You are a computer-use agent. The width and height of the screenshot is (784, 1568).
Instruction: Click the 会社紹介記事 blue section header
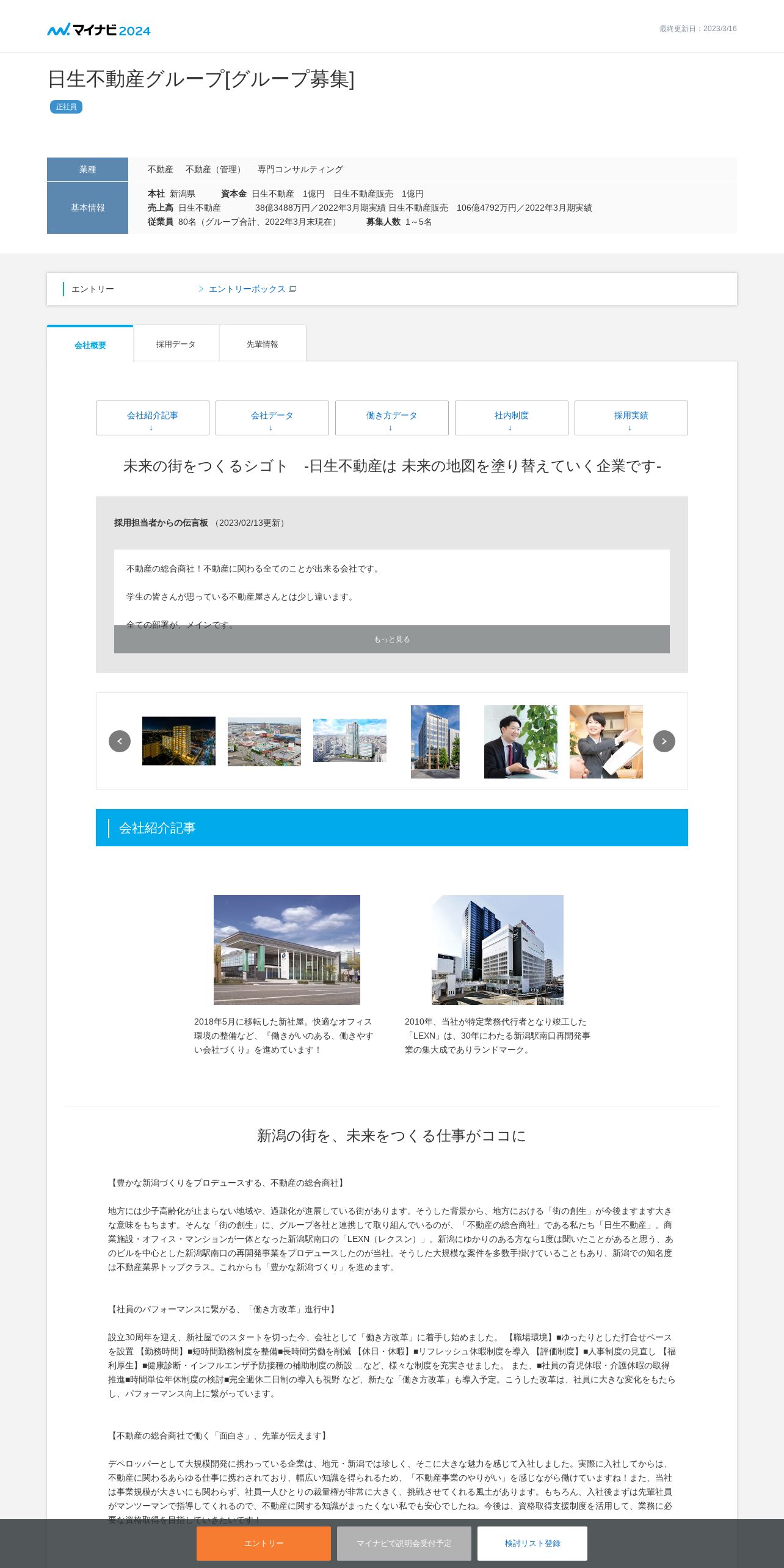[x=392, y=827]
